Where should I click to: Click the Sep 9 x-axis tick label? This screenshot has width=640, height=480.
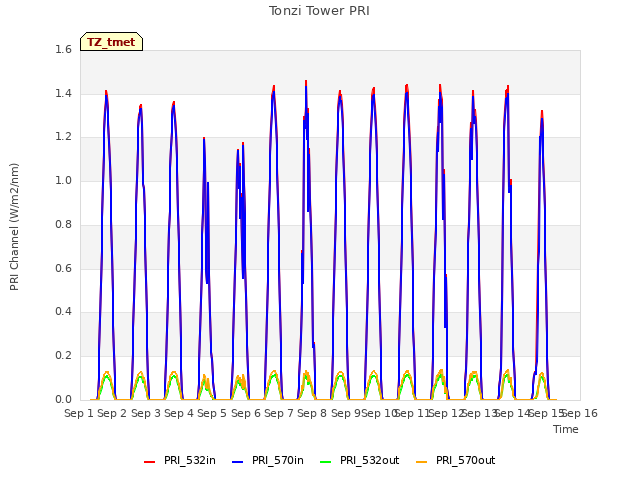pos(345,413)
